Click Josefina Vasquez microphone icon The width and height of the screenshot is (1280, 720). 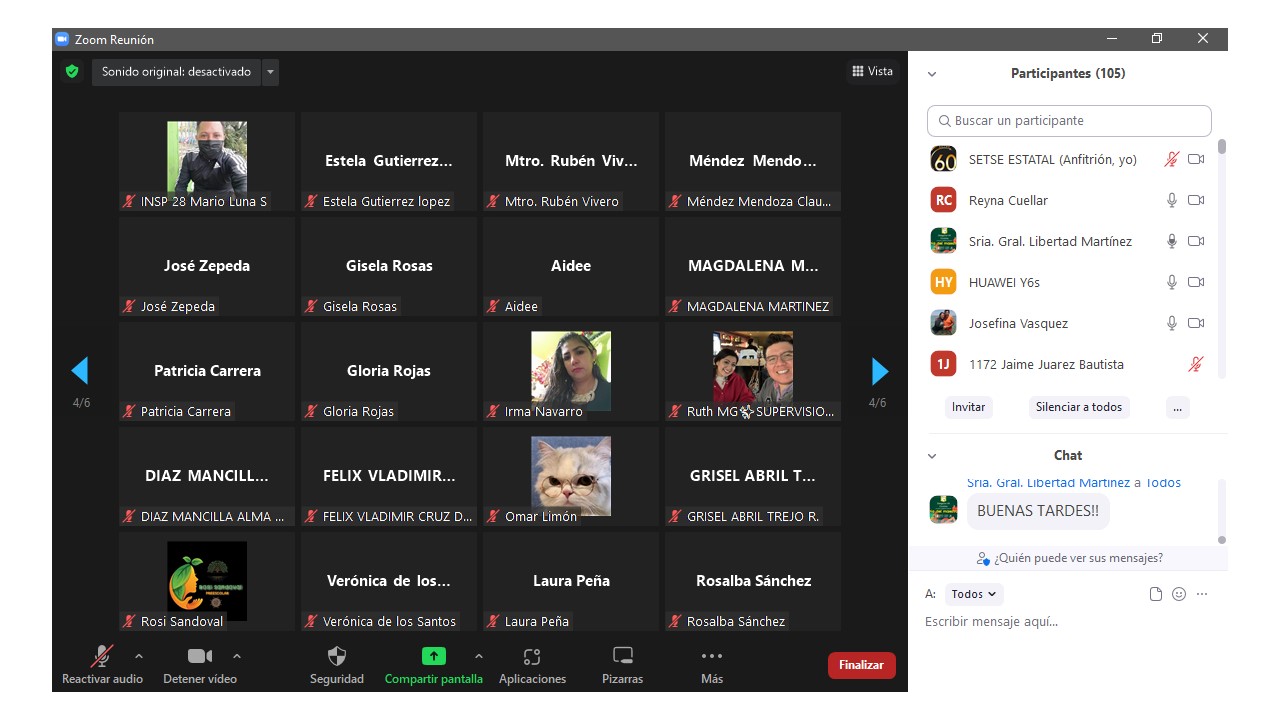[1172, 323]
